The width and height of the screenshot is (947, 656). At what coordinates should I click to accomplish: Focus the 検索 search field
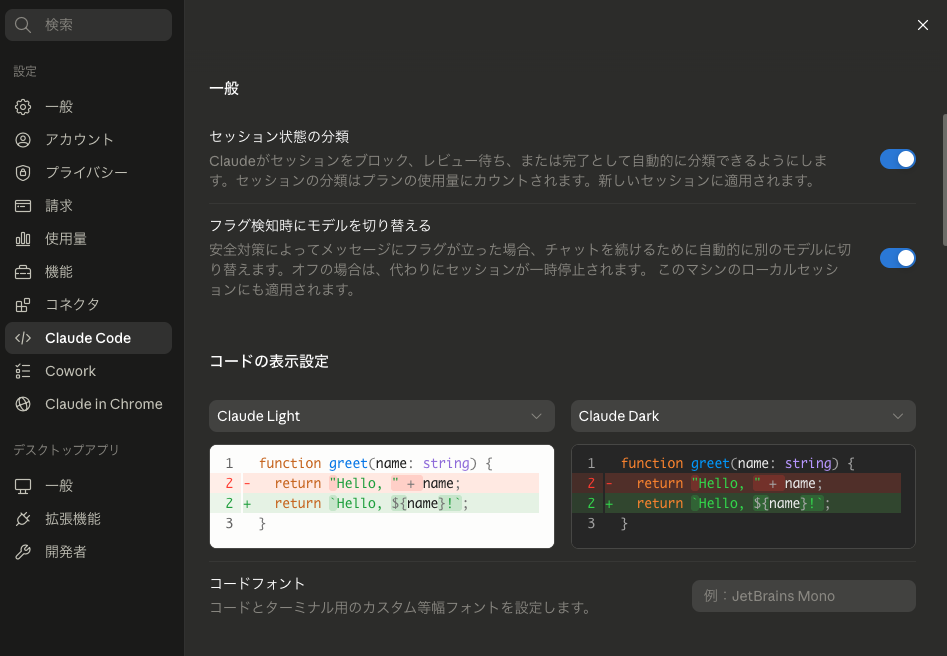[88, 25]
